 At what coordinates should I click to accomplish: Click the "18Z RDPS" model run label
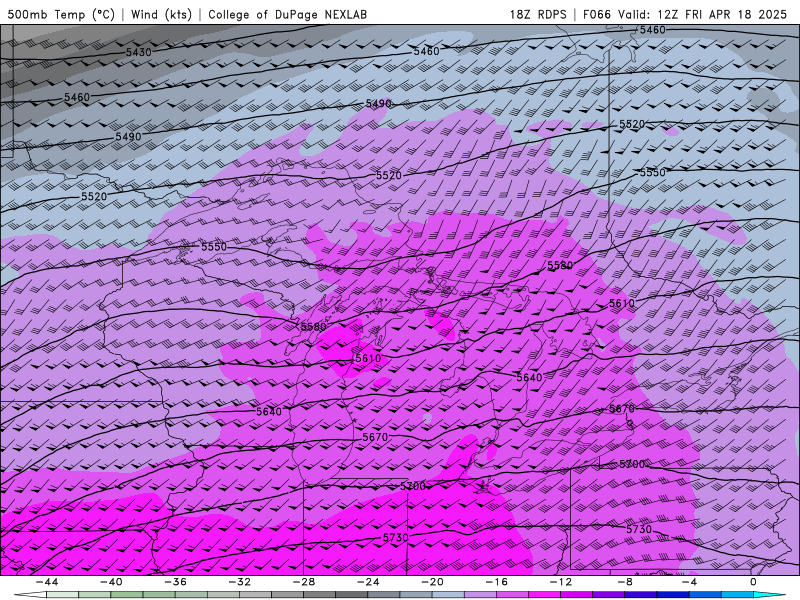538,14
